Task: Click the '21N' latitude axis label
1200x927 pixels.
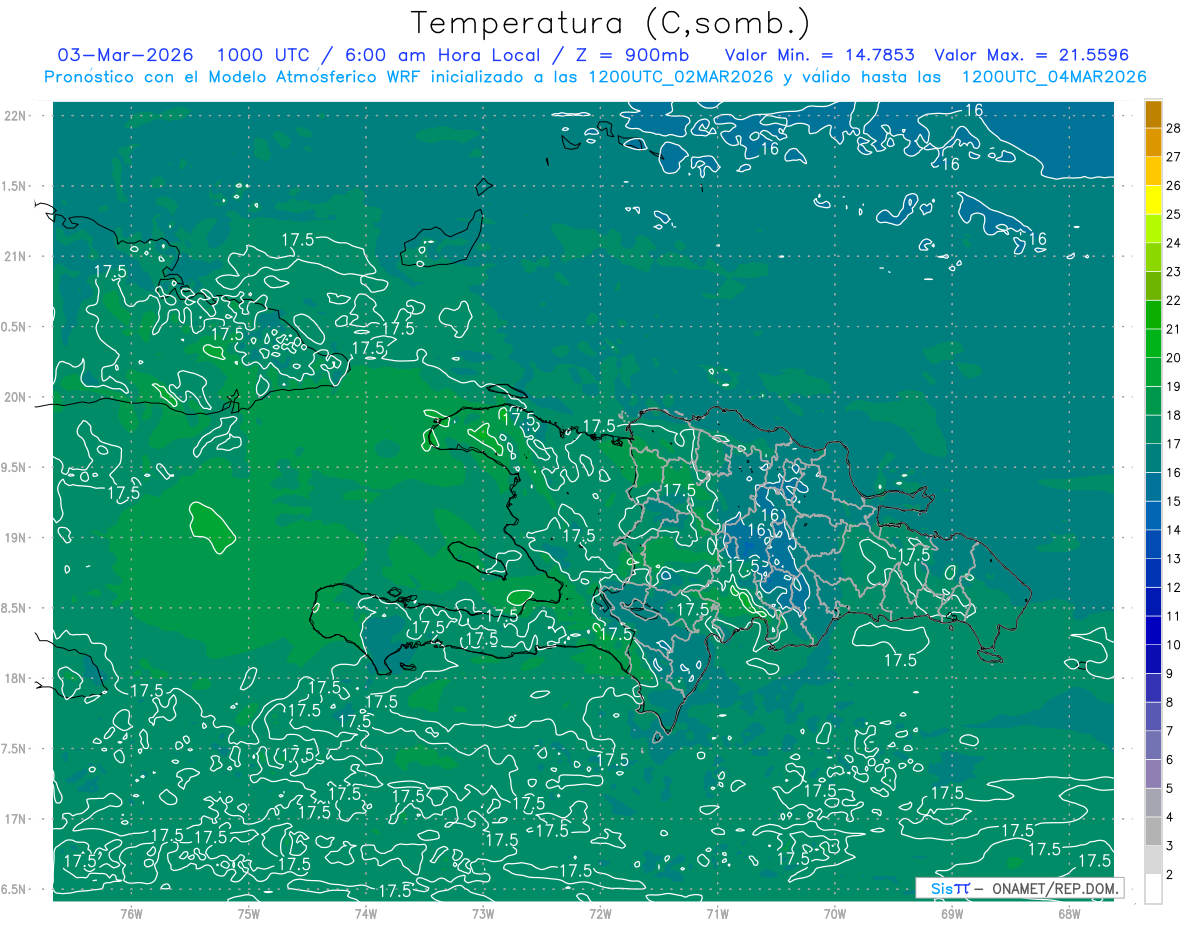Action: click(x=17, y=256)
